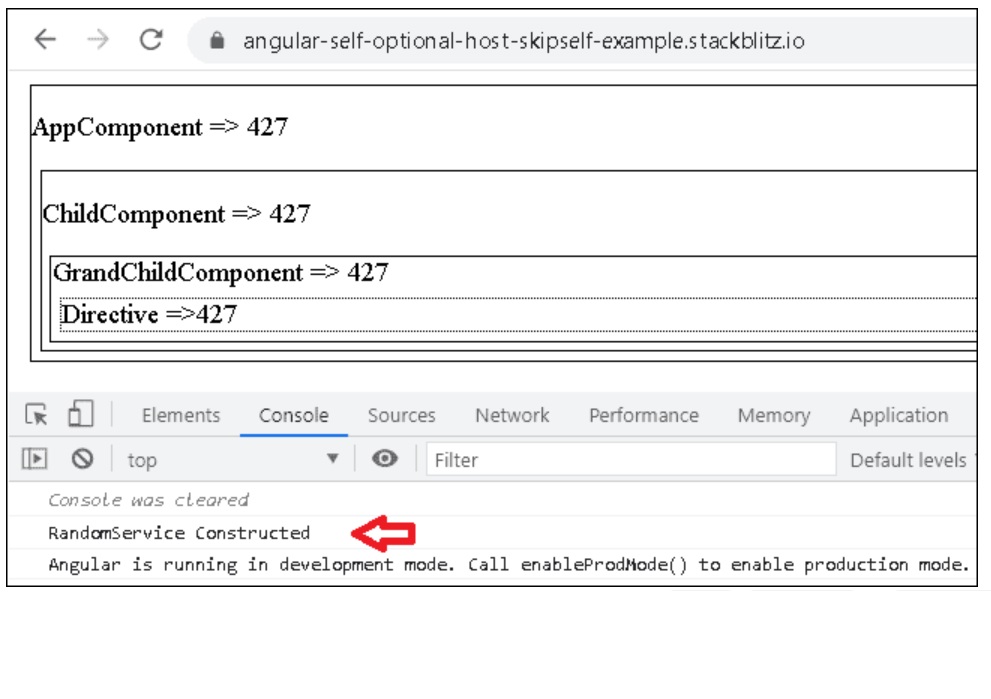
Task: Toggle the device toolbar icon
Action: pyautogui.click(x=80, y=415)
